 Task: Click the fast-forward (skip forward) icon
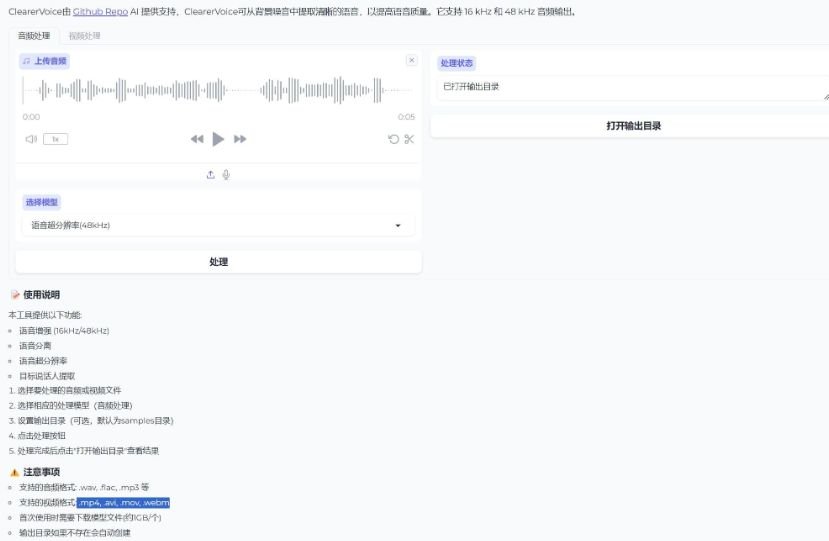click(240, 139)
